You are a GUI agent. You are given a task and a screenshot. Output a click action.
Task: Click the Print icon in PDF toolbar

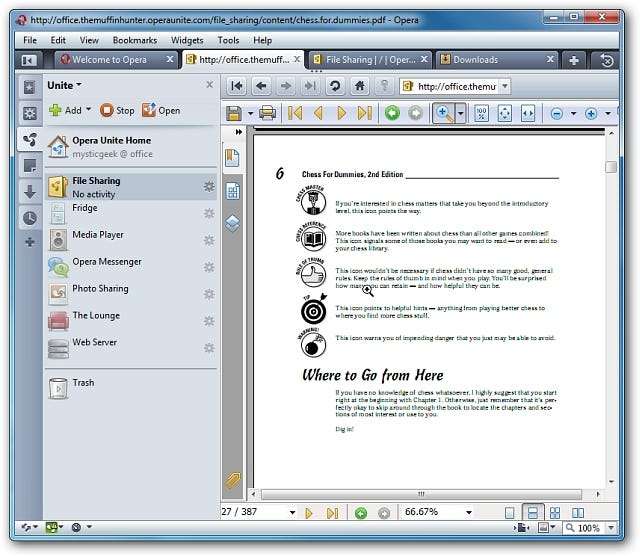(x=267, y=113)
